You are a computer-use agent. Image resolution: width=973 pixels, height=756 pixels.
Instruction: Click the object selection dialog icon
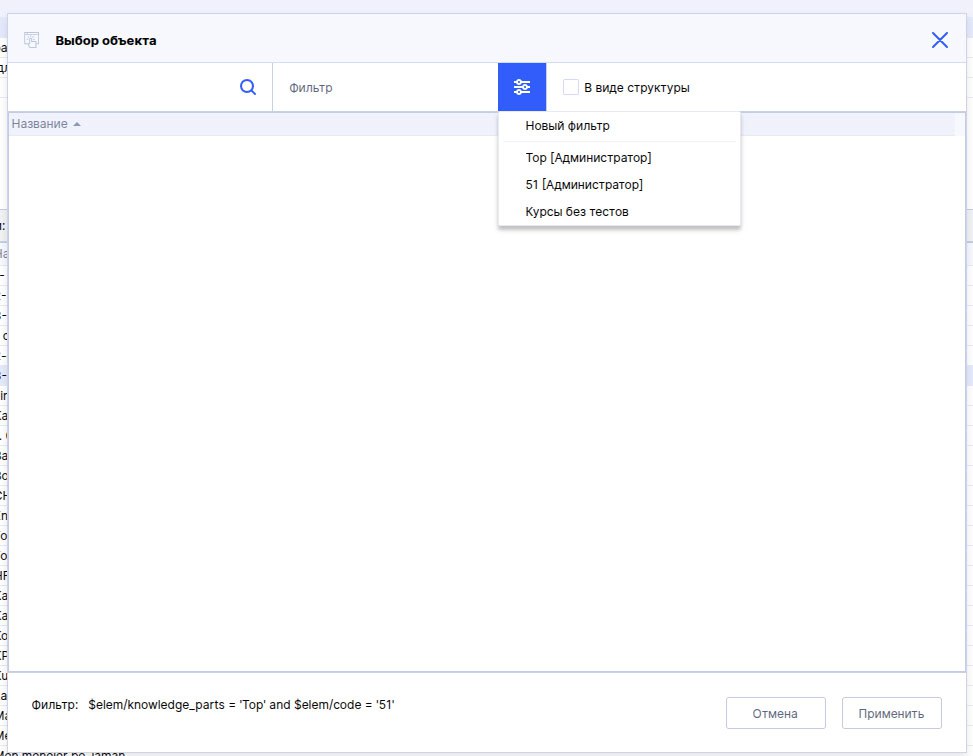click(x=32, y=41)
